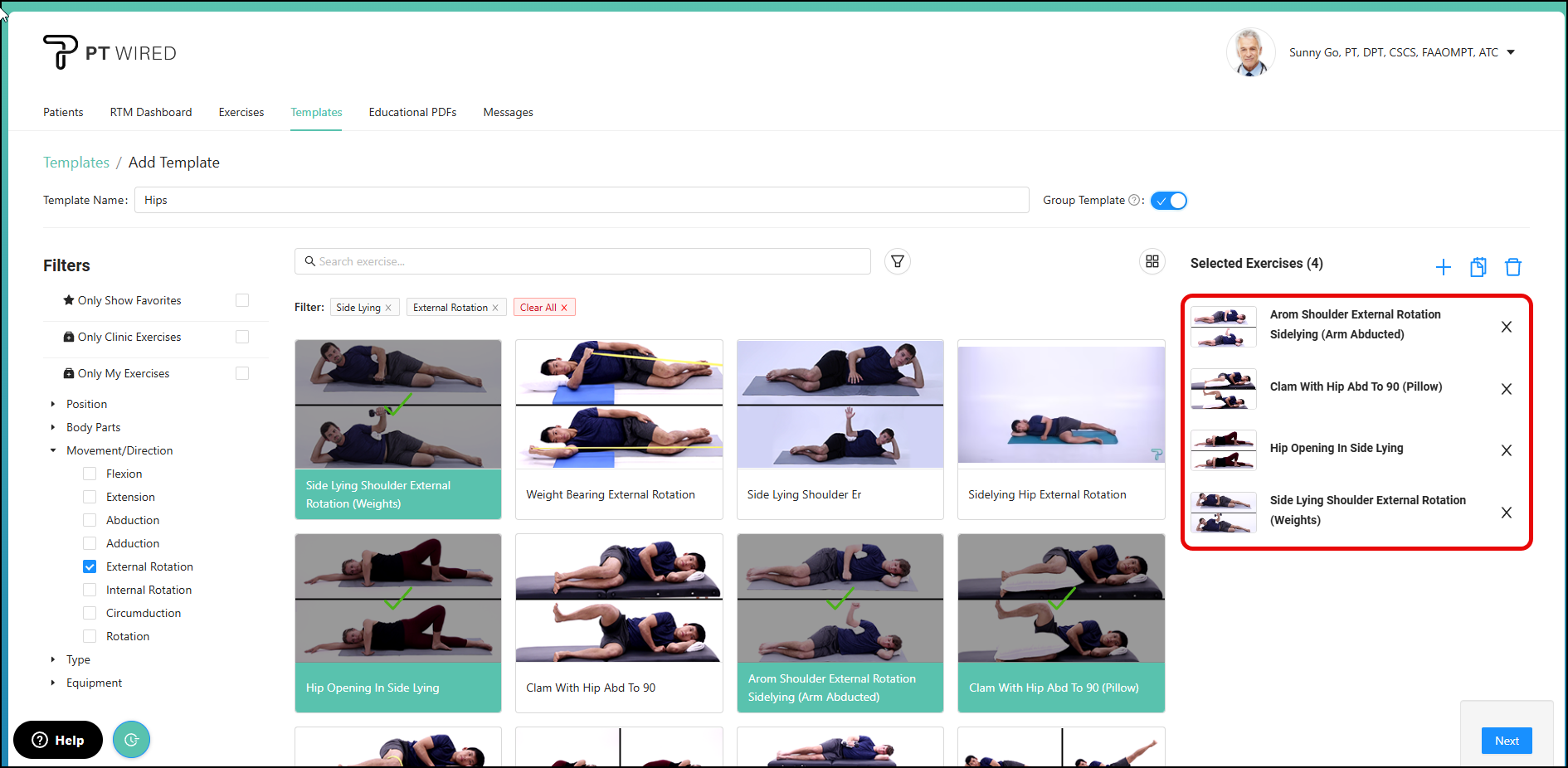
Task: Click the grid view layout icon
Action: pos(1152,260)
